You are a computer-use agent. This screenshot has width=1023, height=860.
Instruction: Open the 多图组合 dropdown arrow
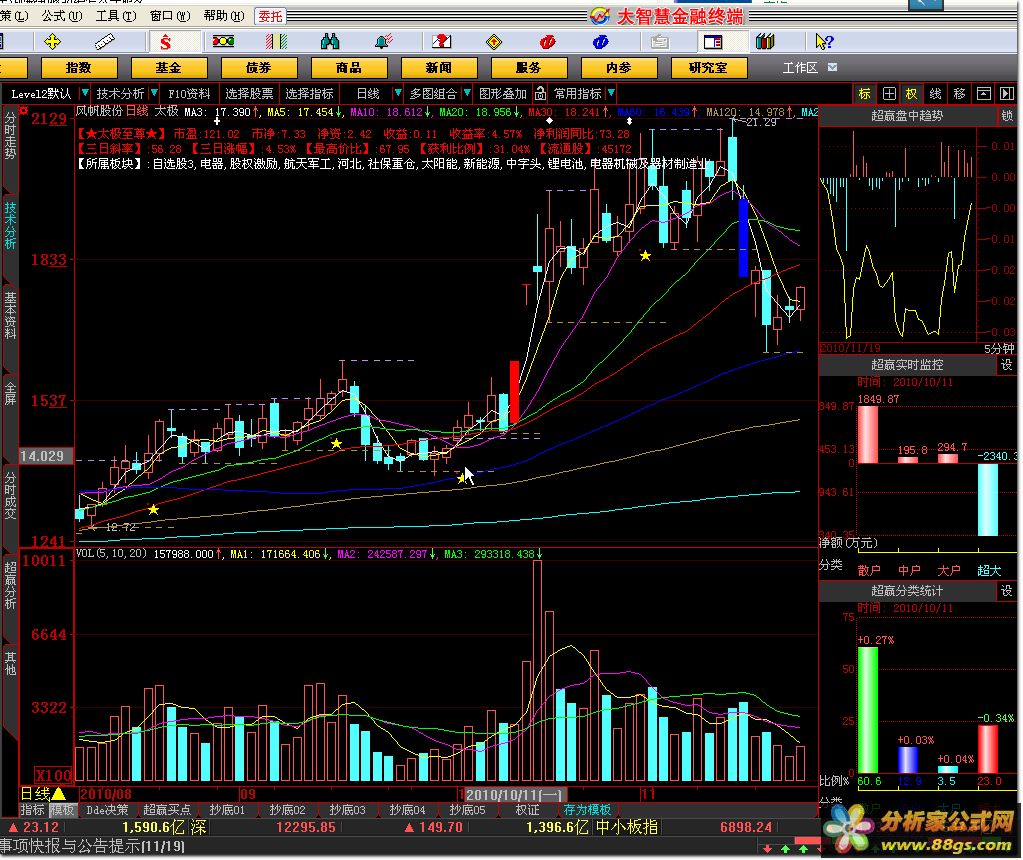coord(467,93)
